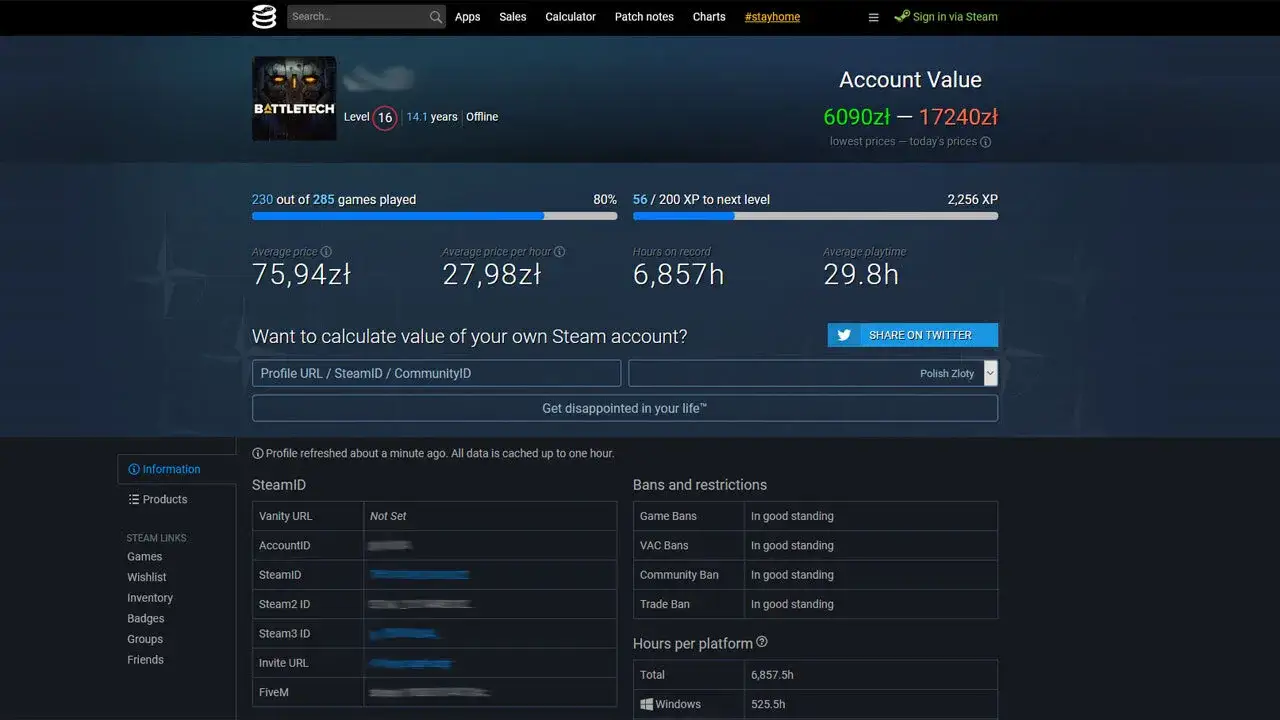Viewport: 1280px width, 720px height.
Task: Click the info icon beside the profile refreshed notice
Action: 258,453
